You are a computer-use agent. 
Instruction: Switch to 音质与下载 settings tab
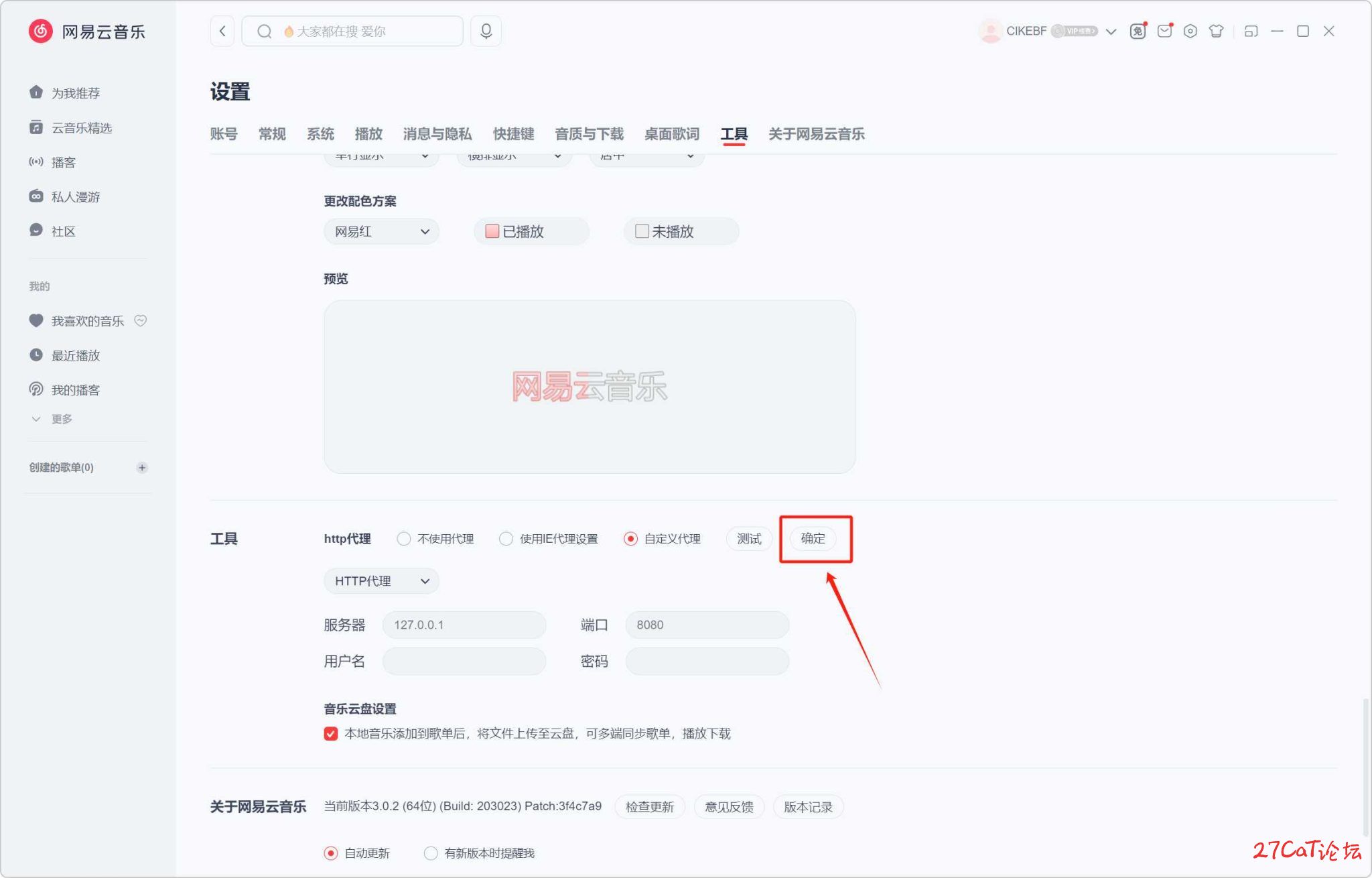tap(590, 134)
